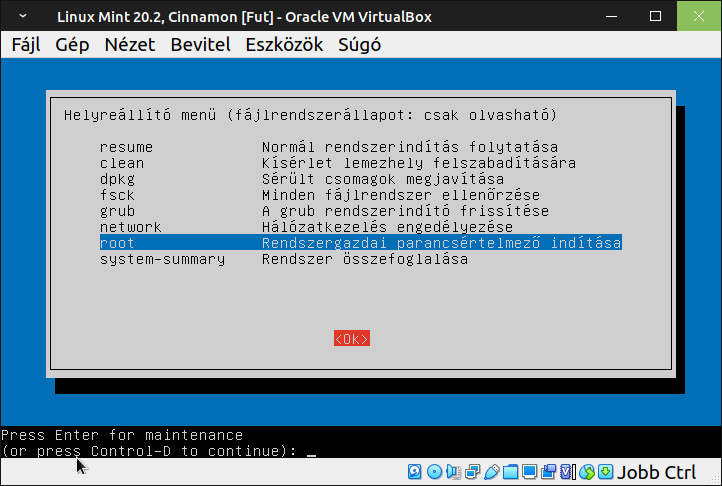This screenshot has width=722, height=486.
Task: Open the Fájl menu
Action: [x=26, y=45]
